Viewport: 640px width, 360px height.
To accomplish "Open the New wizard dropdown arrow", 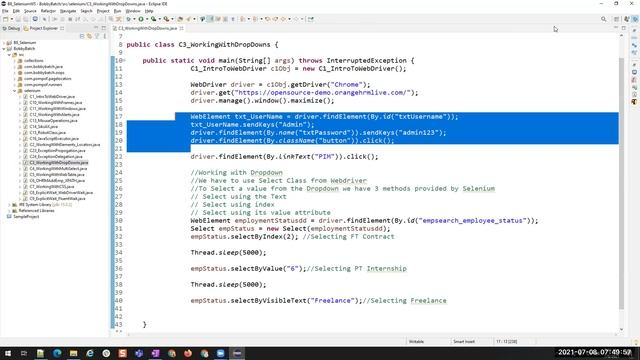I will tap(11, 19).
